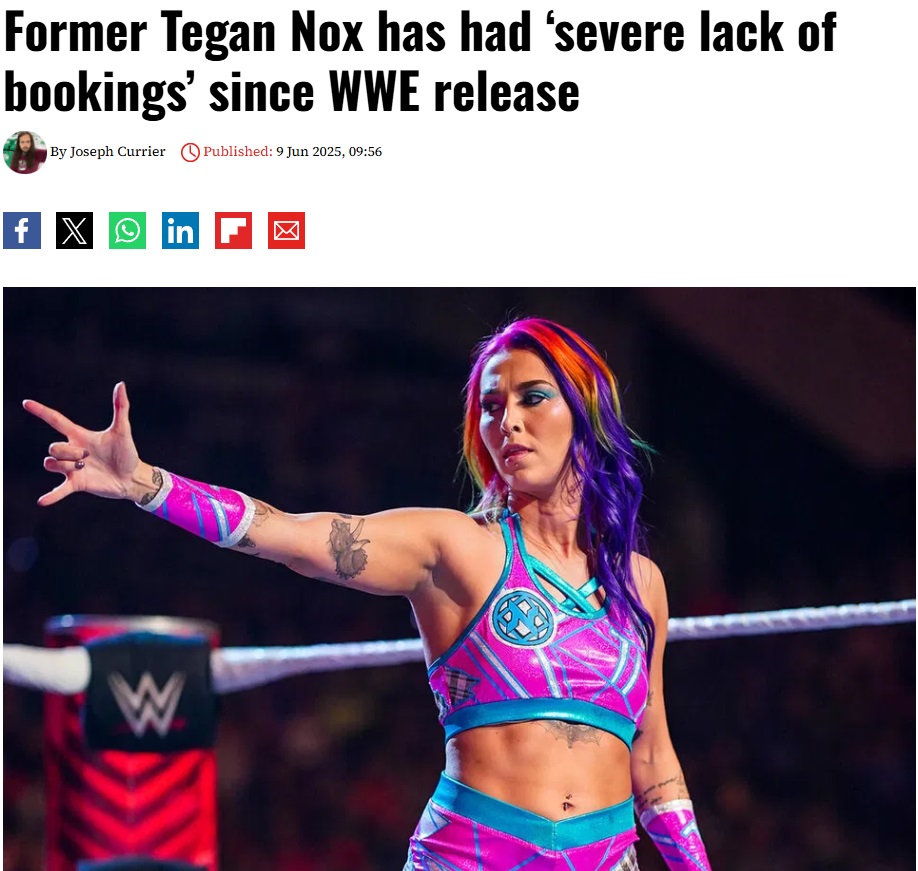Click the word 'By' before author name

58,152
